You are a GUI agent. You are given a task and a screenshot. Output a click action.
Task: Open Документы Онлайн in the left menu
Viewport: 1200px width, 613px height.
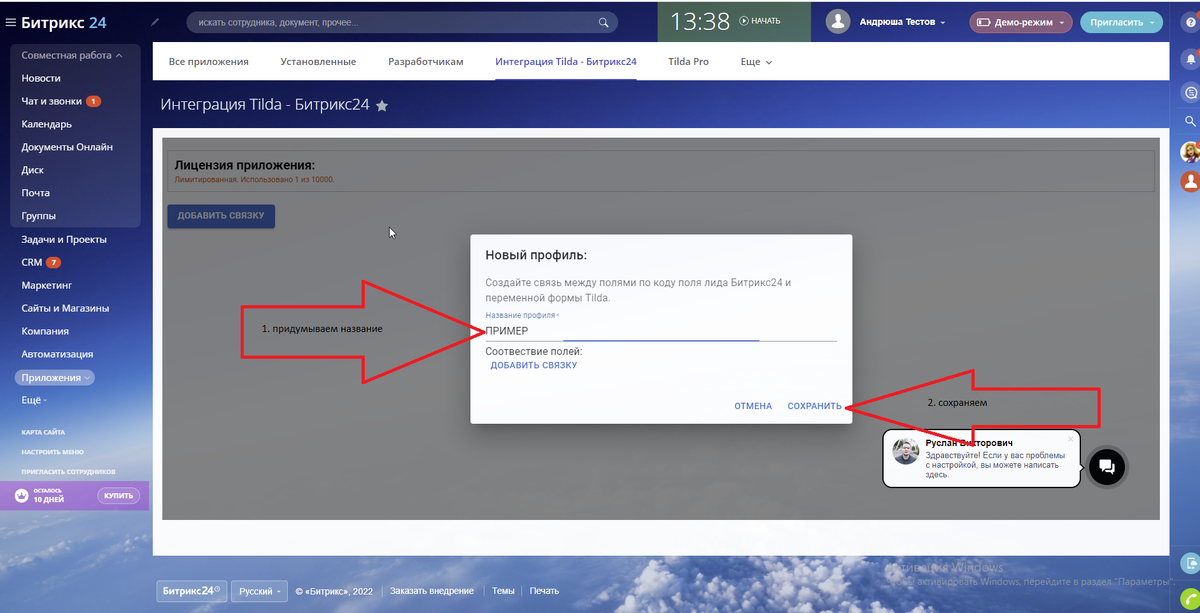tap(67, 147)
